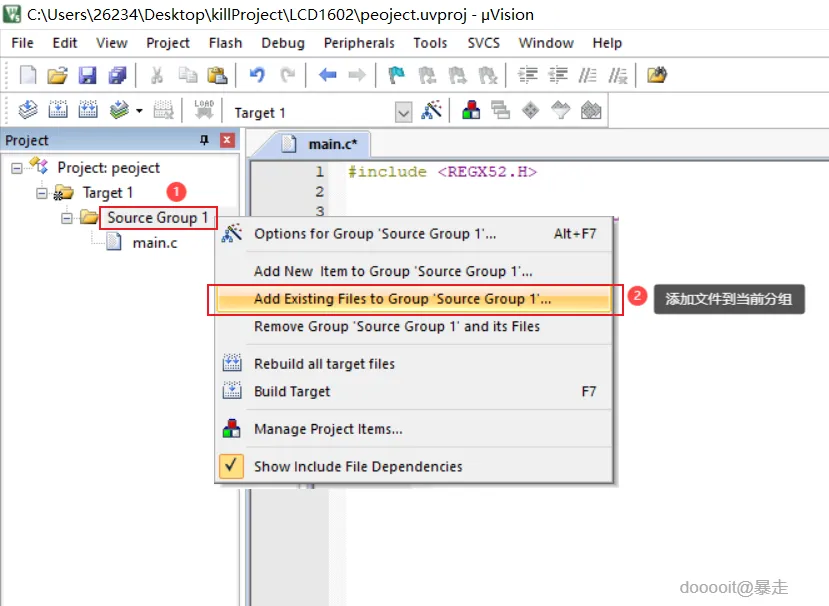Click the Open file folder icon
The image size is (829, 606).
[57, 76]
